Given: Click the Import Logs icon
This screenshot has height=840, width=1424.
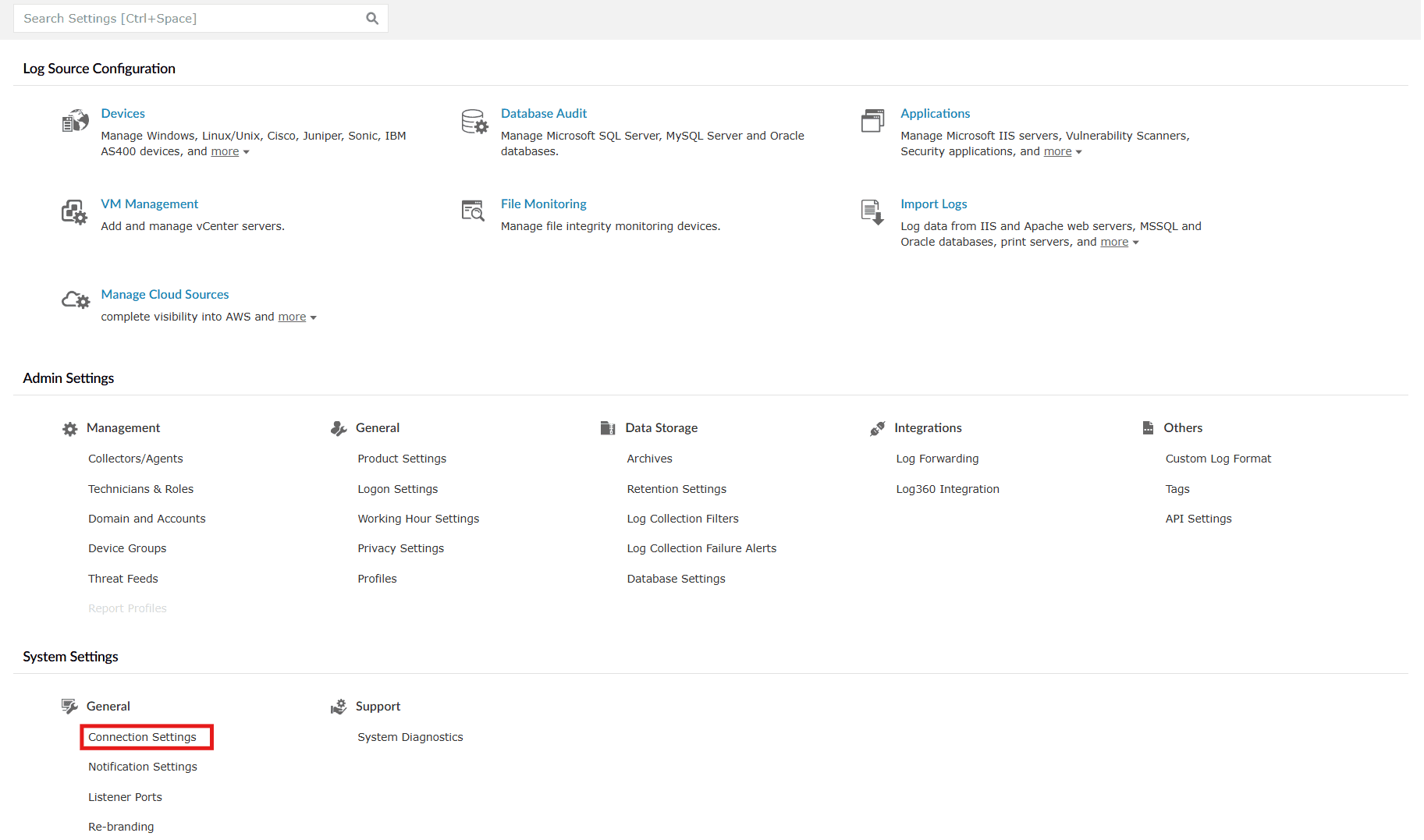Looking at the screenshot, I should pyautogui.click(x=872, y=211).
